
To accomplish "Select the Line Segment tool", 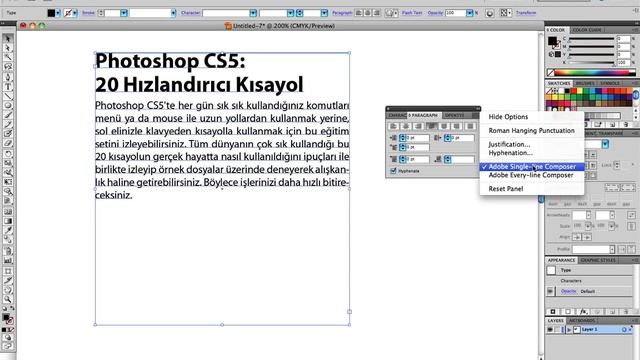I will point(8,96).
